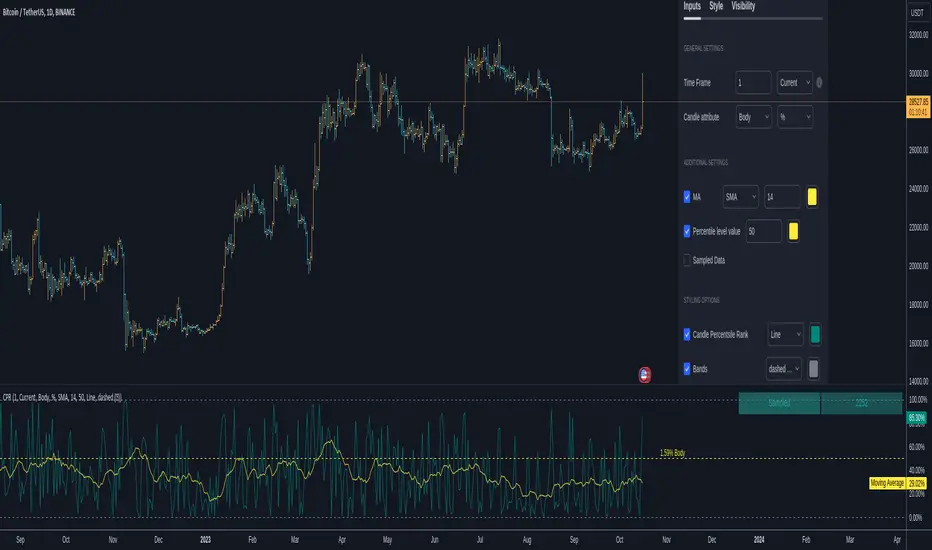Toggle the Bands checkbox
This screenshot has width=932, height=550.
pos(687,368)
